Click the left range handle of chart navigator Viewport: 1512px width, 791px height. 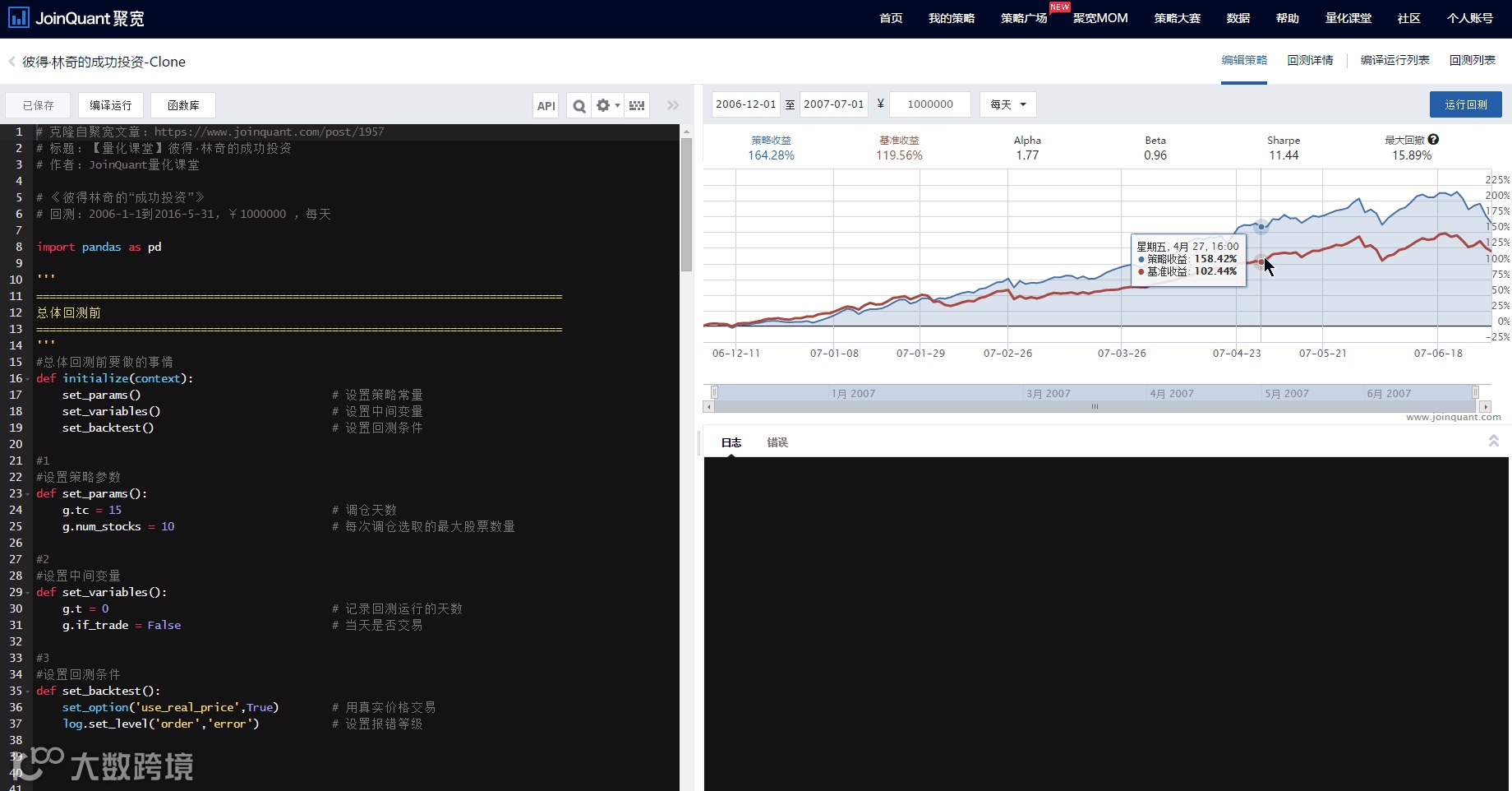pyautogui.click(x=715, y=392)
